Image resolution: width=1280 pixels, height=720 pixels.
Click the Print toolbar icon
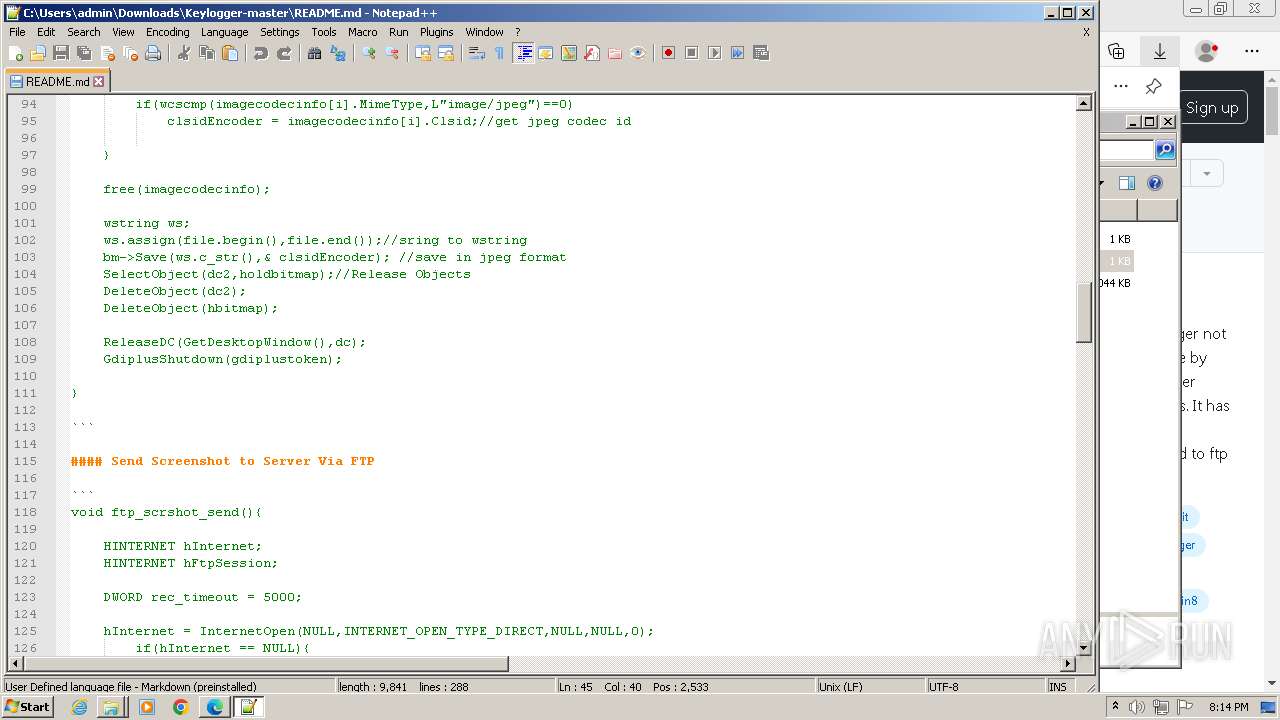click(153, 53)
